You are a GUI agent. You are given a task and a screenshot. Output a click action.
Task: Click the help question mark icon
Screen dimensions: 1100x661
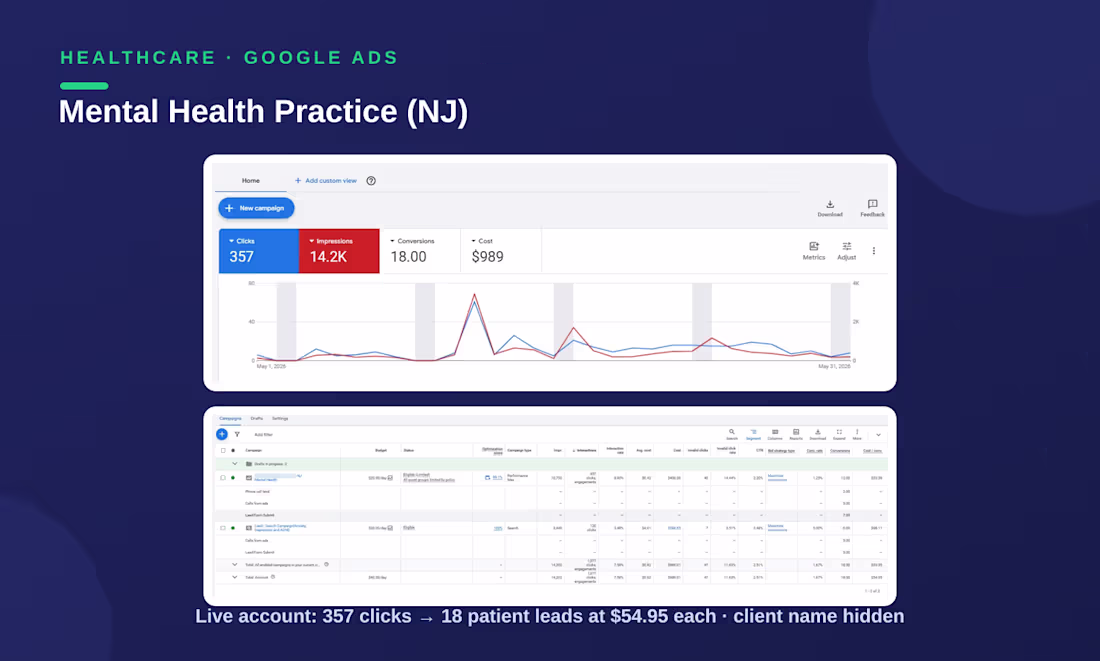click(371, 181)
